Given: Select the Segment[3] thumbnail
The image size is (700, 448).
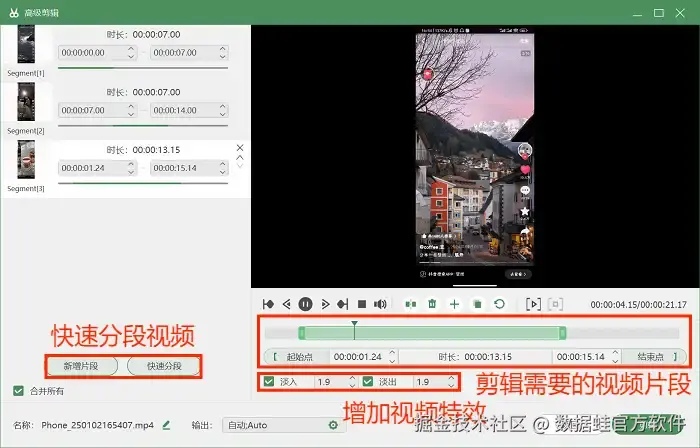Looking at the screenshot, I should point(26,159).
